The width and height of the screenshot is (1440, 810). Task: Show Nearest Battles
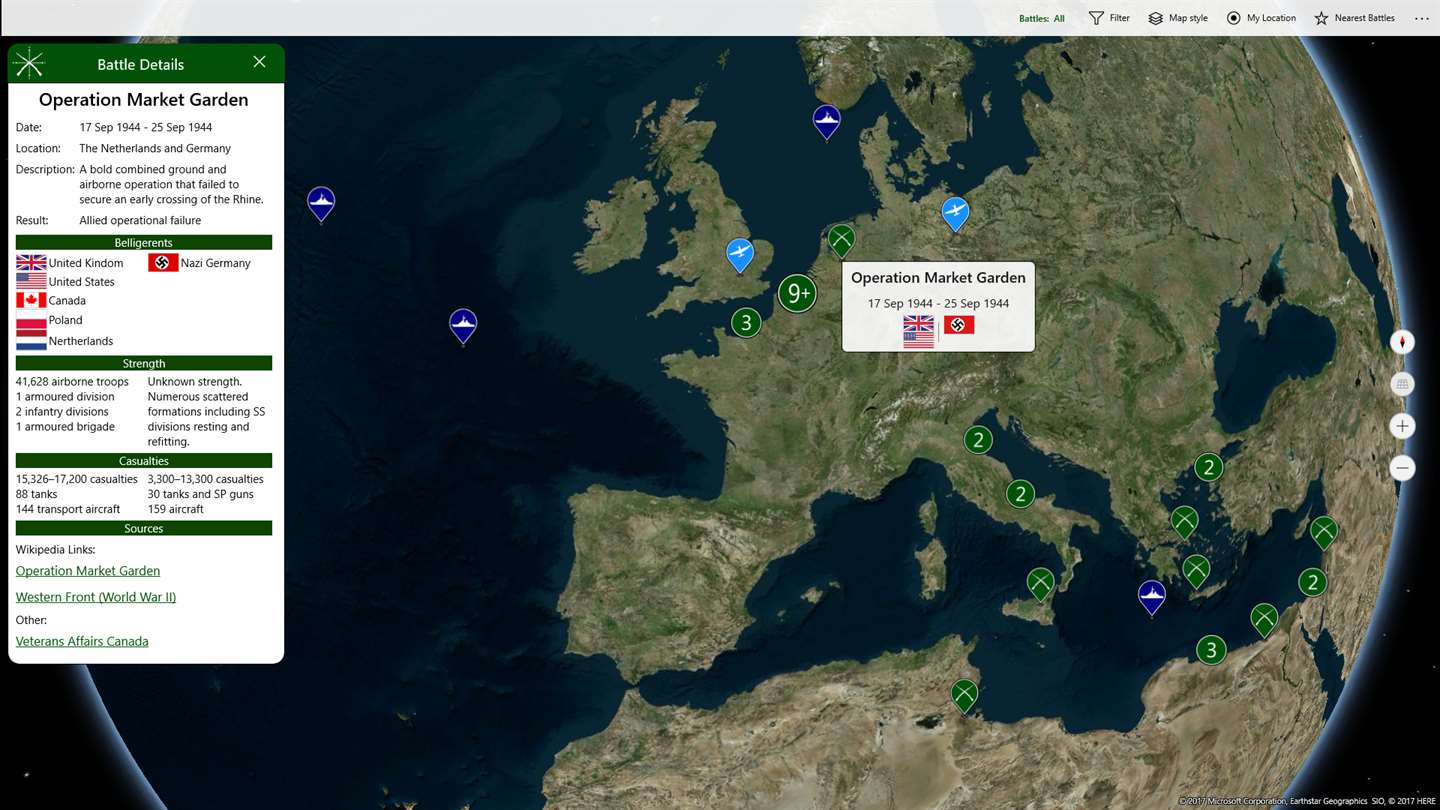click(x=1354, y=18)
